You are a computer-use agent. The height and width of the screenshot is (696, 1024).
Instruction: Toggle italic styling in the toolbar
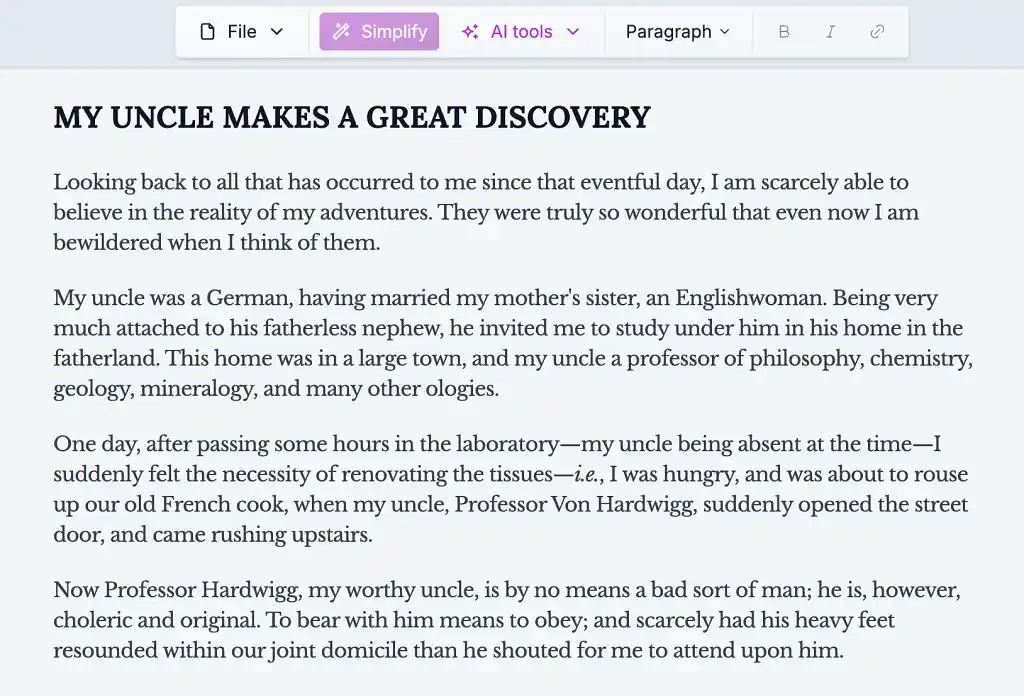(x=830, y=31)
